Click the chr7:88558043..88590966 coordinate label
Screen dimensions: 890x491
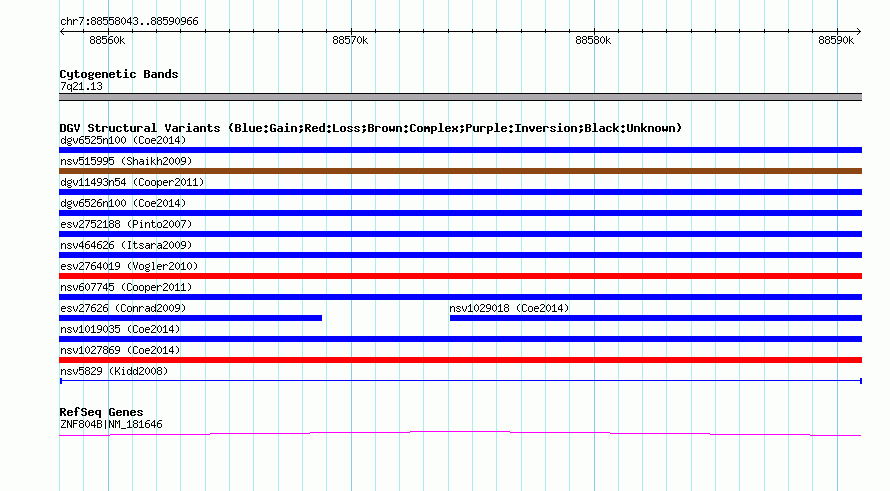(129, 22)
